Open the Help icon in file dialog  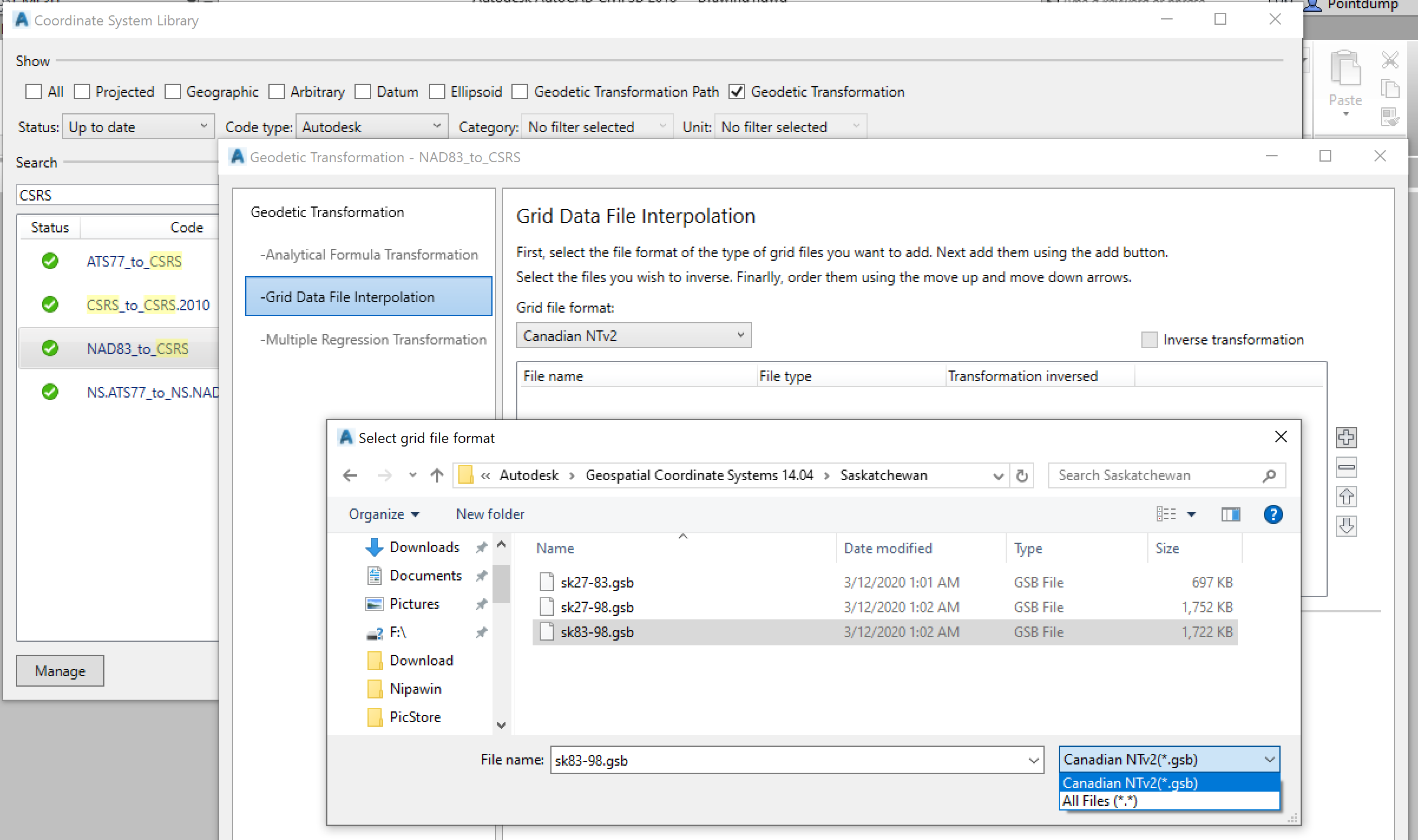pyautogui.click(x=1273, y=514)
